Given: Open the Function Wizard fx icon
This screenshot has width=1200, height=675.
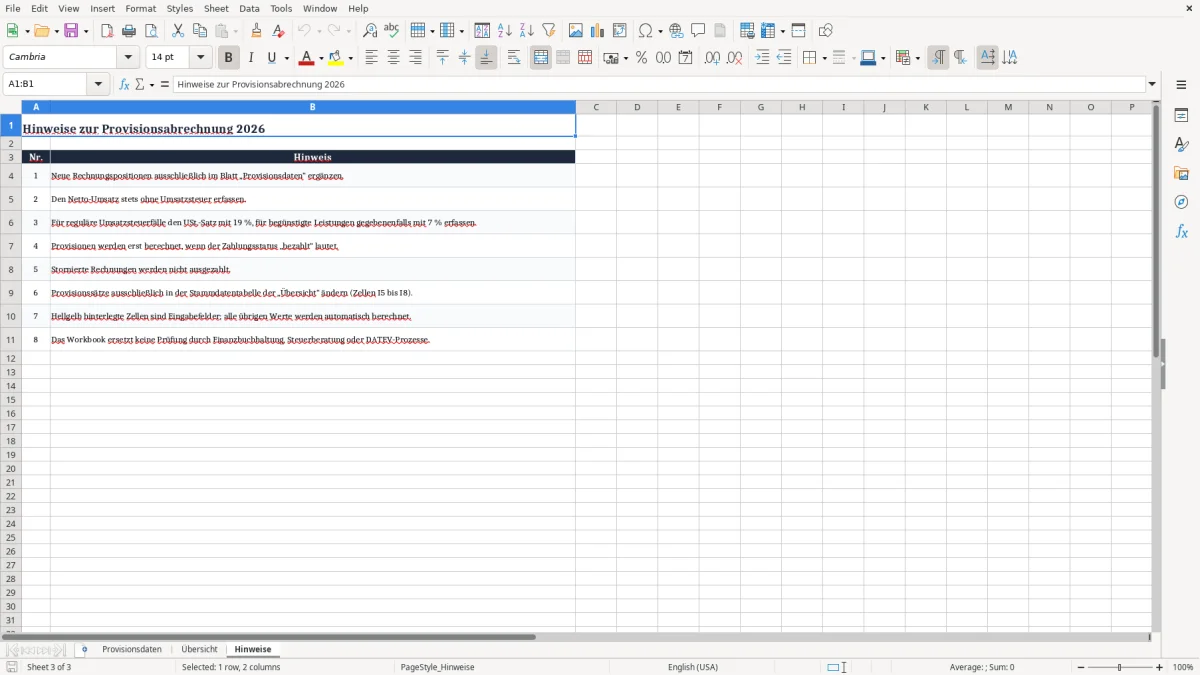Looking at the screenshot, I should (124, 84).
